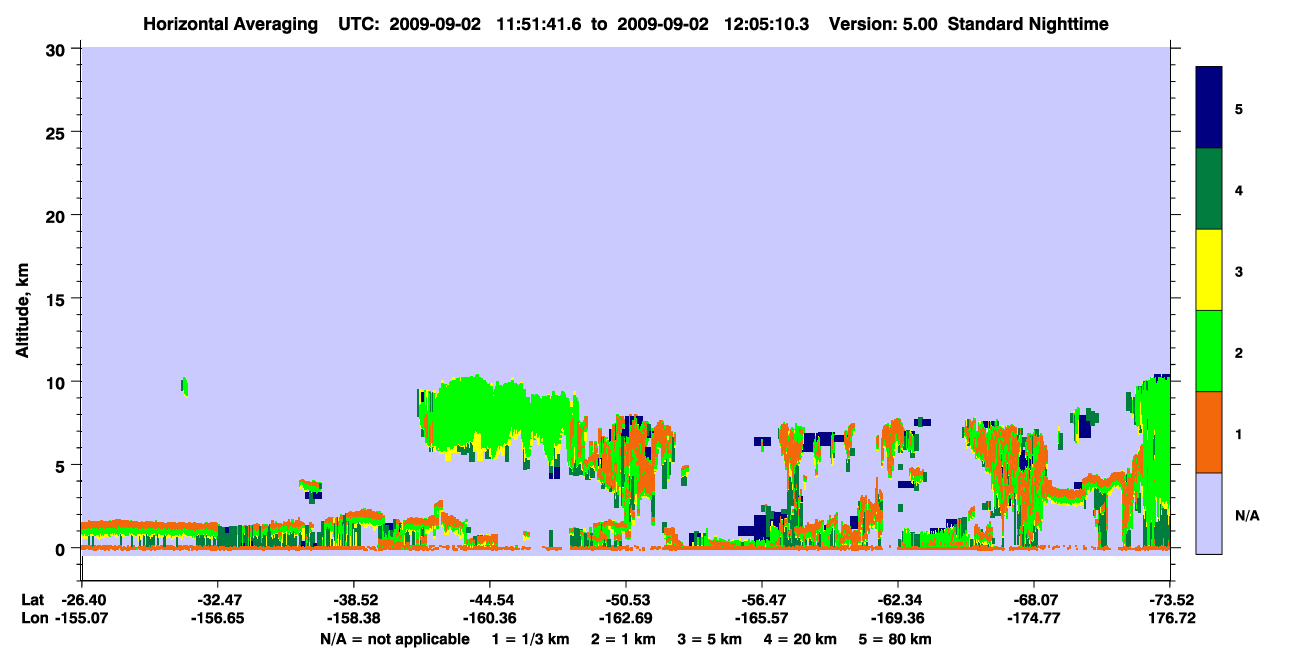The height and width of the screenshot is (667, 1300).
Task: Click the small isolated green feature at 10 km
Action: pos(184,386)
